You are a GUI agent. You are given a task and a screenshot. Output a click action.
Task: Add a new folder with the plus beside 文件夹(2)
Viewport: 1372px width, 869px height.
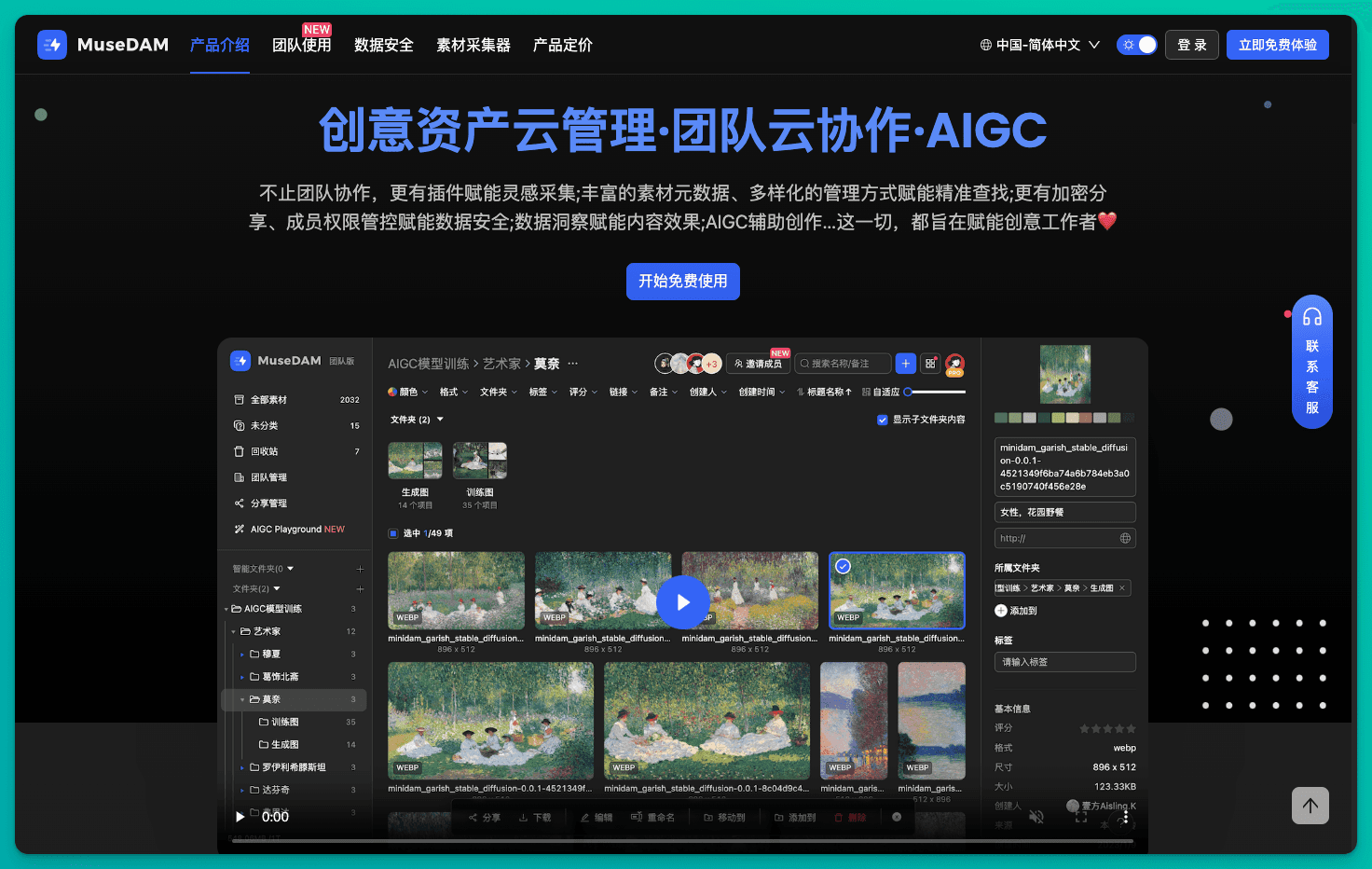point(360,589)
